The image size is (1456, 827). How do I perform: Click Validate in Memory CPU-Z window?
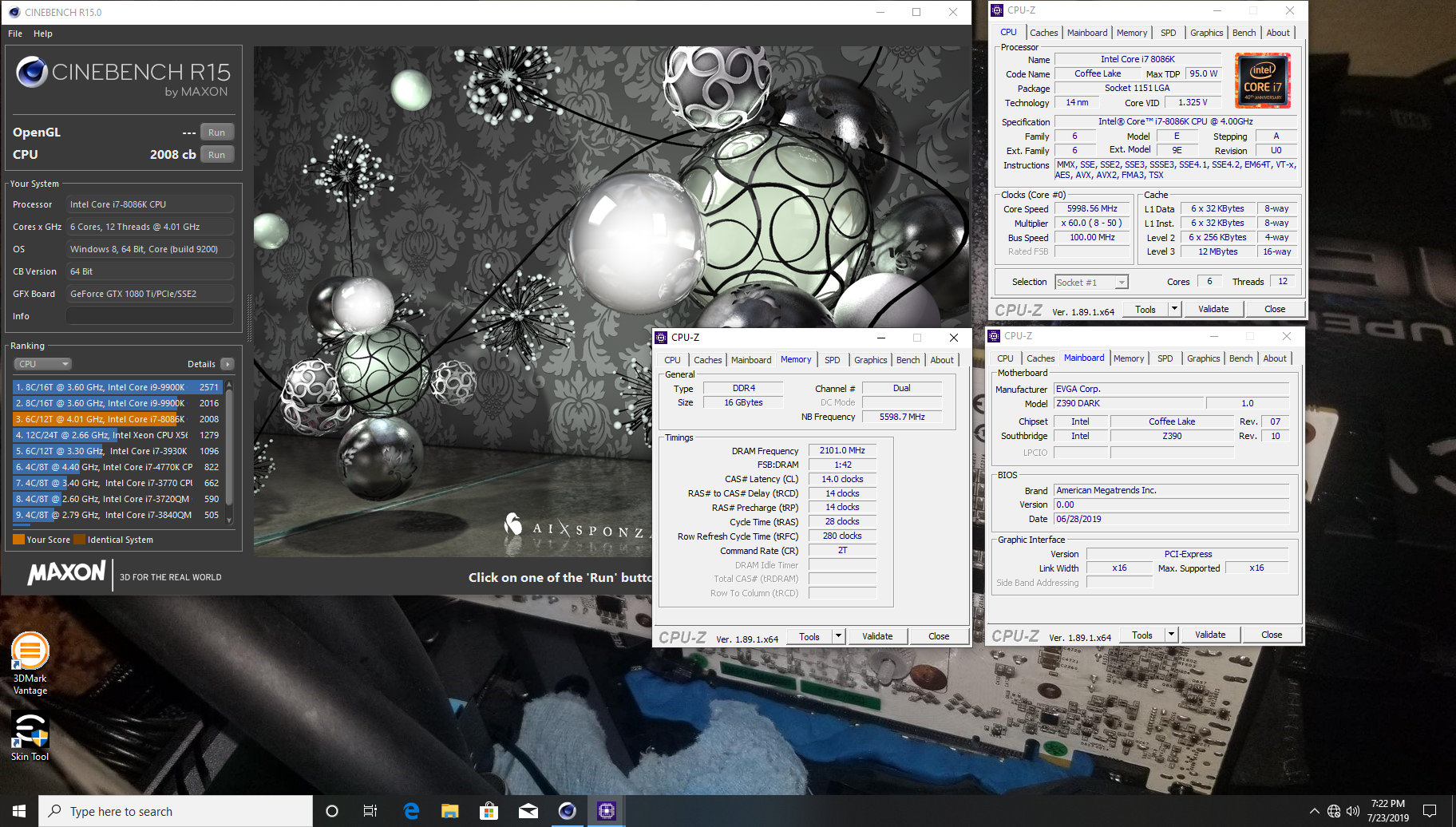pyautogui.click(x=877, y=636)
